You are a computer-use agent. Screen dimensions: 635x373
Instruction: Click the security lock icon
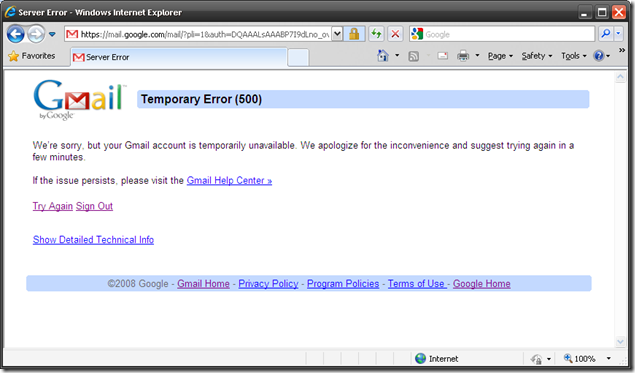354,34
